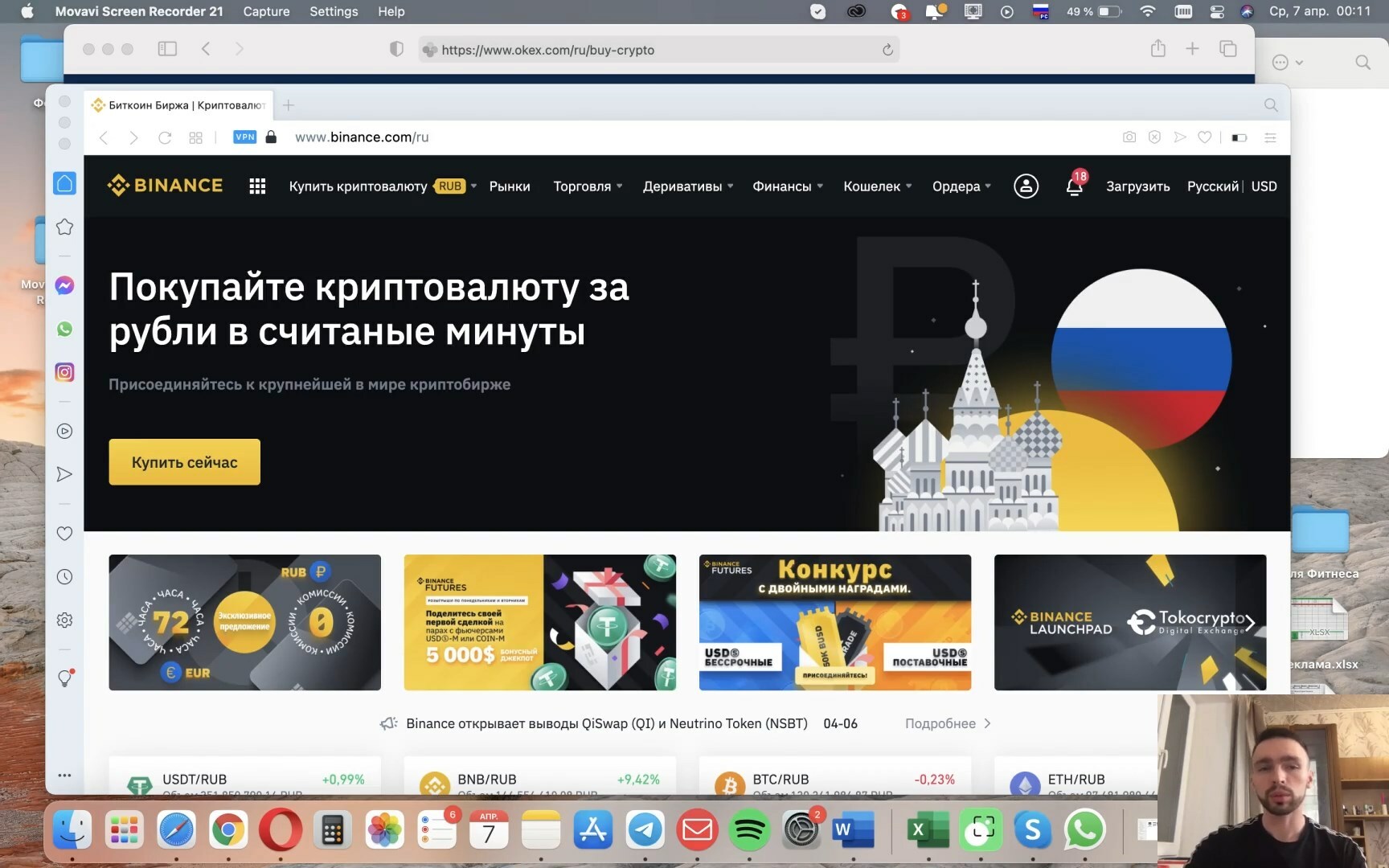Open RUB EUR zero commission banner
The image size is (1389, 868).
point(245,622)
